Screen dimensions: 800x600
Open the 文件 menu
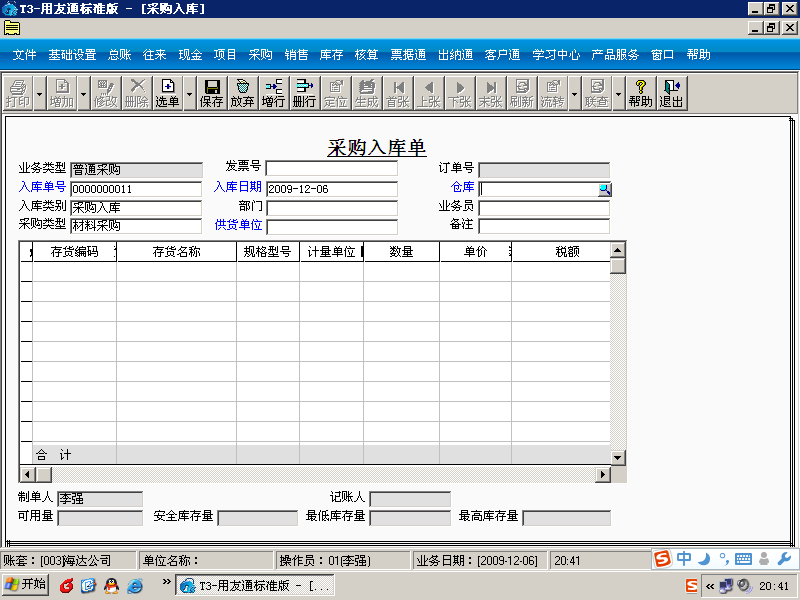point(24,55)
